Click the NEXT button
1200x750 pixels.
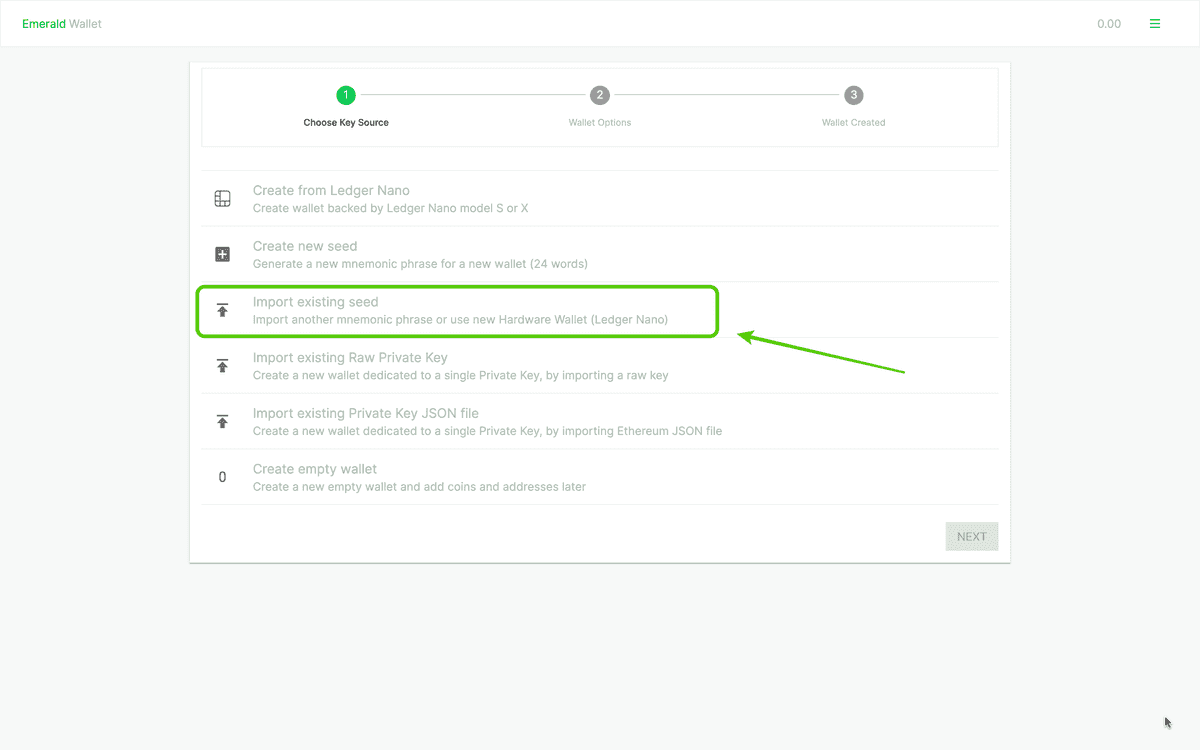[x=971, y=536]
